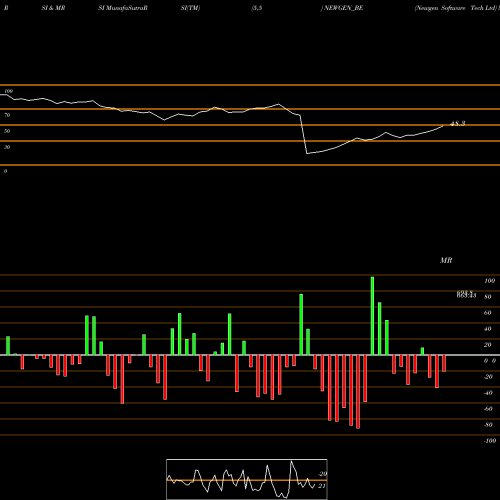
Task: Click the 'SI & MR' header label
Action: click(53, 8)
